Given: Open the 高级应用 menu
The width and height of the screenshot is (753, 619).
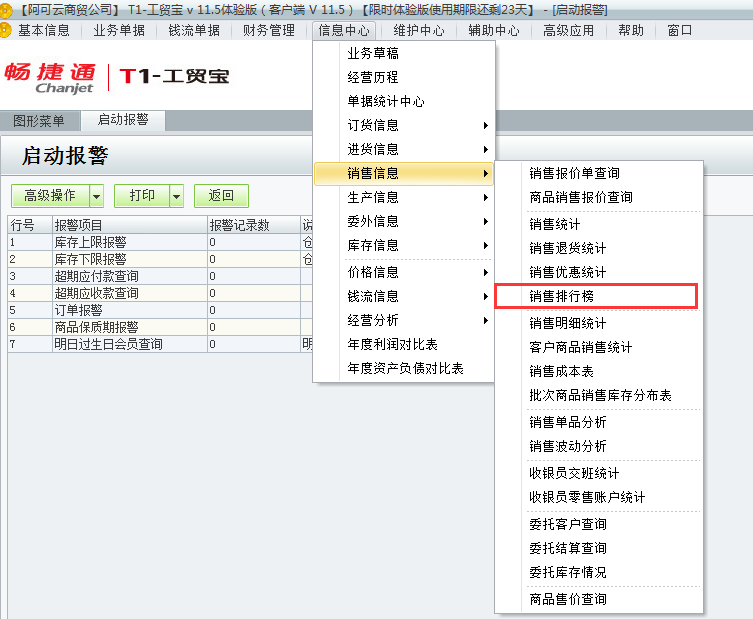Looking at the screenshot, I should click(569, 31).
